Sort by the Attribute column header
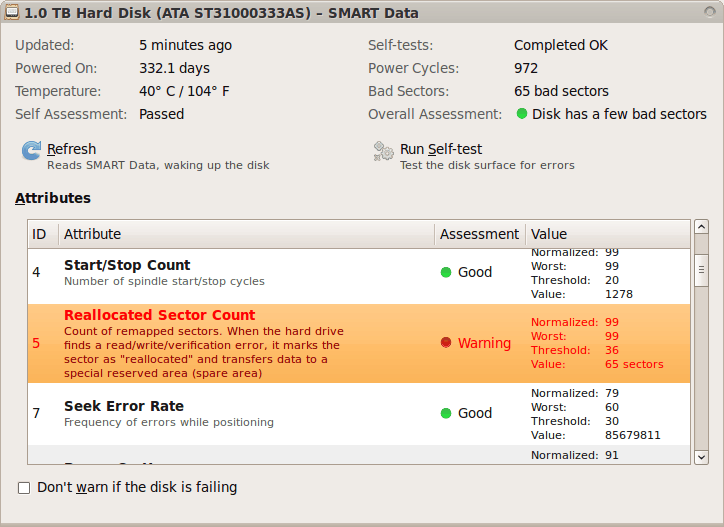Image resolution: width=724 pixels, height=527 pixels. (x=92, y=234)
